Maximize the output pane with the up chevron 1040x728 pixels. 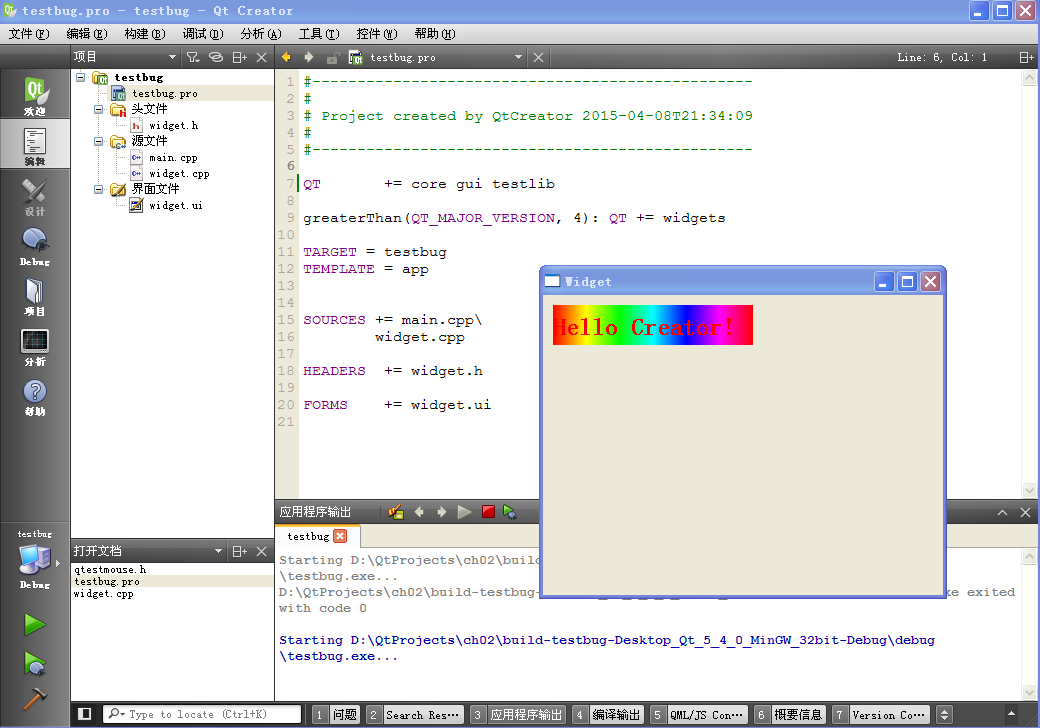point(1002,513)
